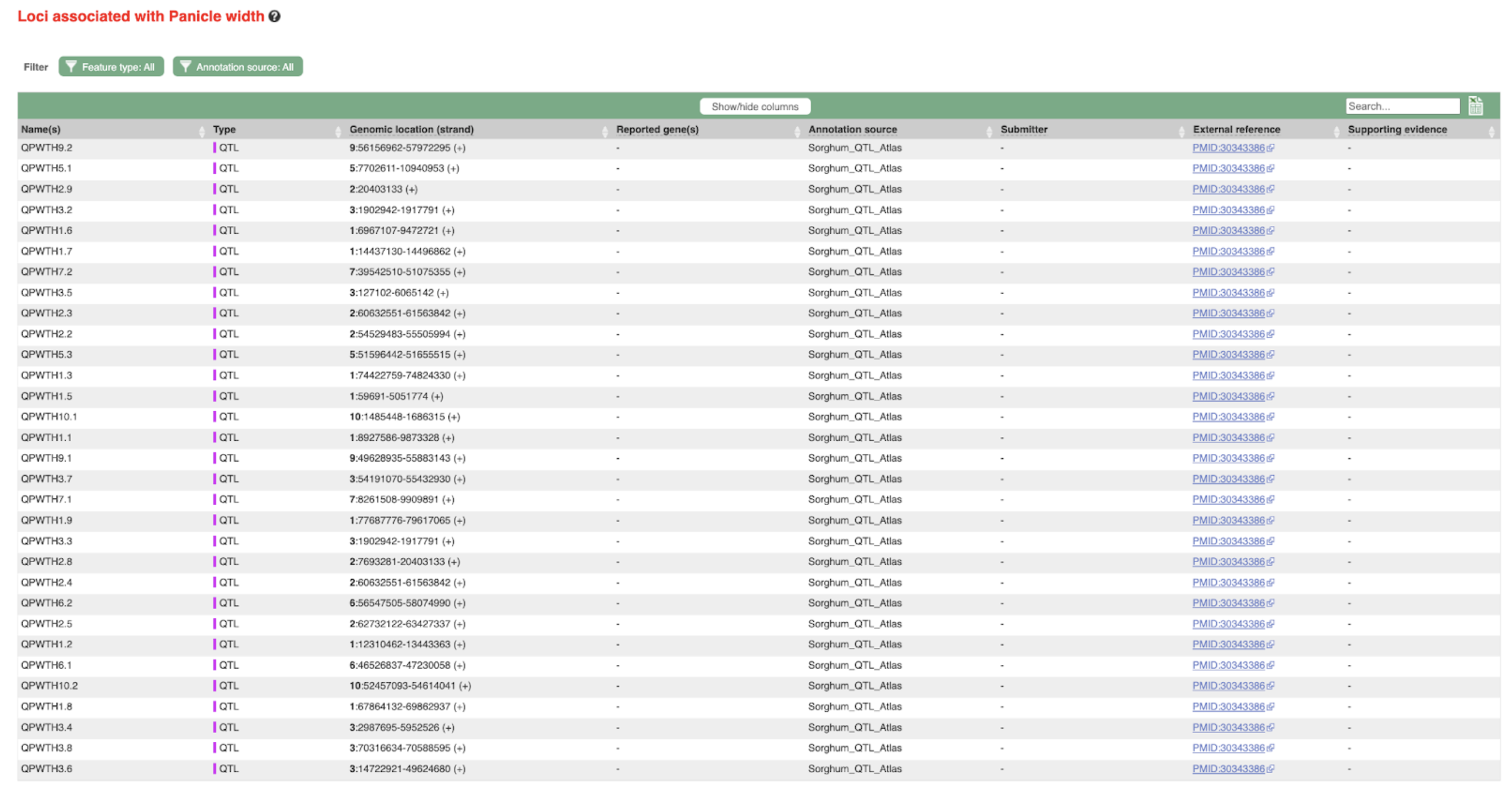The height and width of the screenshot is (796, 1512).
Task: Open the PMID link for QPWTH3.6
Action: point(1228,769)
